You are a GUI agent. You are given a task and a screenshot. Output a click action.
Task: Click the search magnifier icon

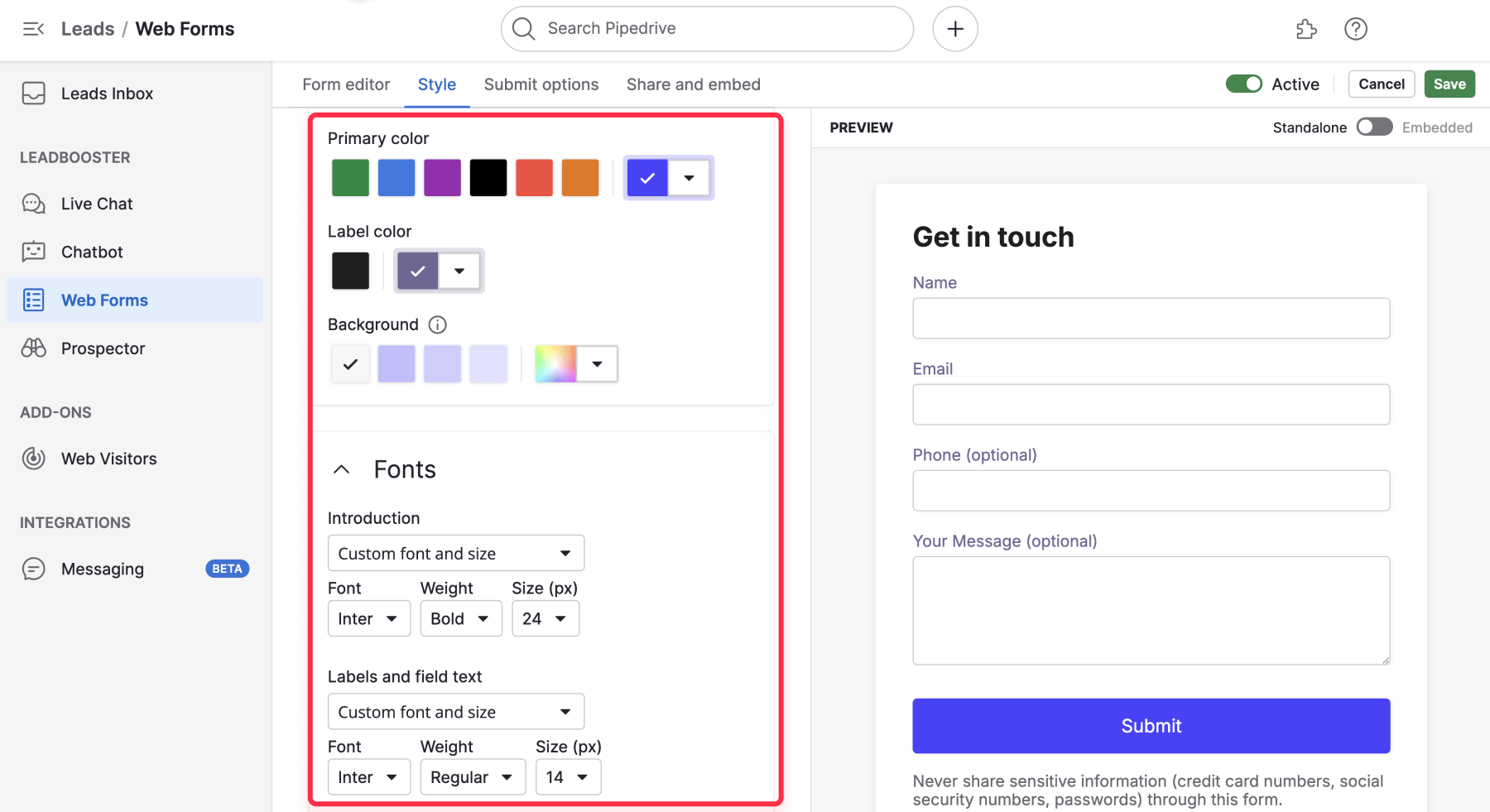[523, 29]
